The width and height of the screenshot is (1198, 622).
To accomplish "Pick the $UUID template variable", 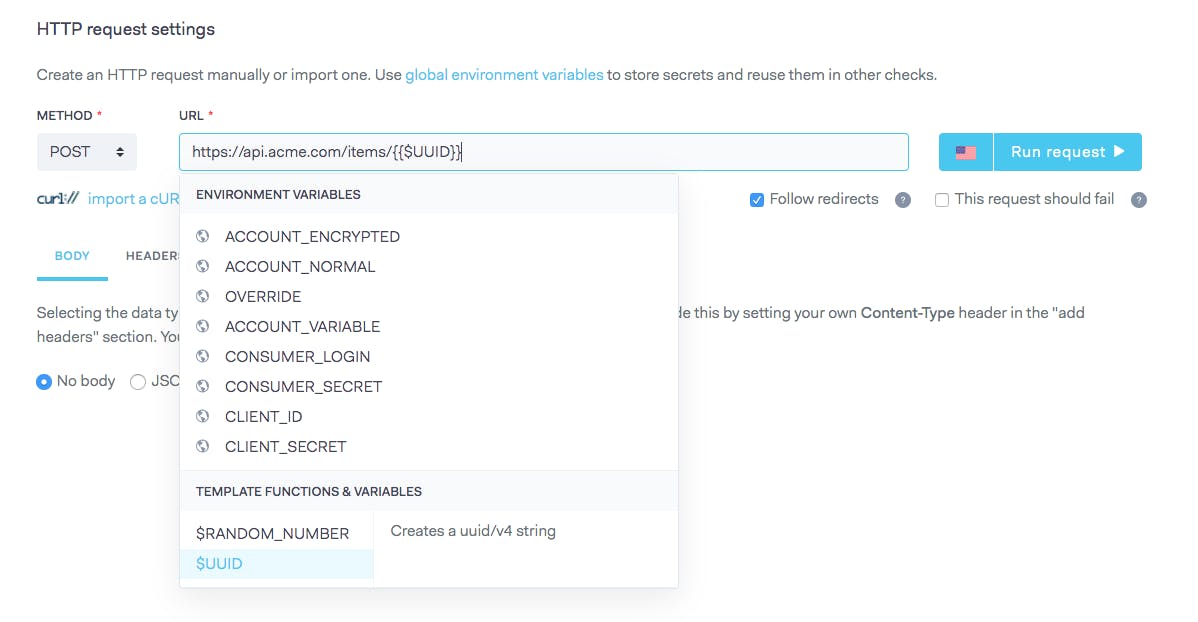I will click(220, 564).
